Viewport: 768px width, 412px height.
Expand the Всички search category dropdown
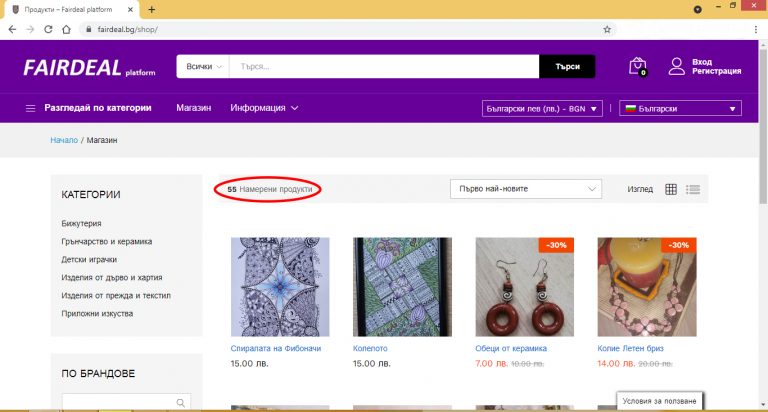[x=203, y=67]
